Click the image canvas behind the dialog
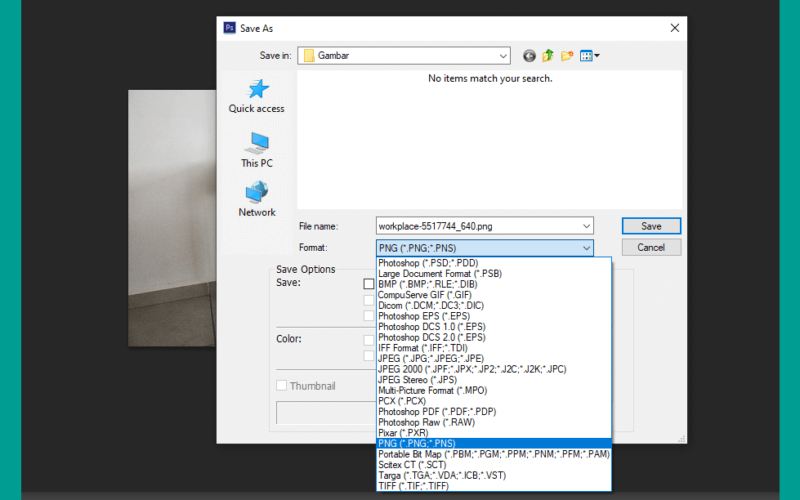Image resolution: width=800 pixels, height=500 pixels. pos(172,218)
